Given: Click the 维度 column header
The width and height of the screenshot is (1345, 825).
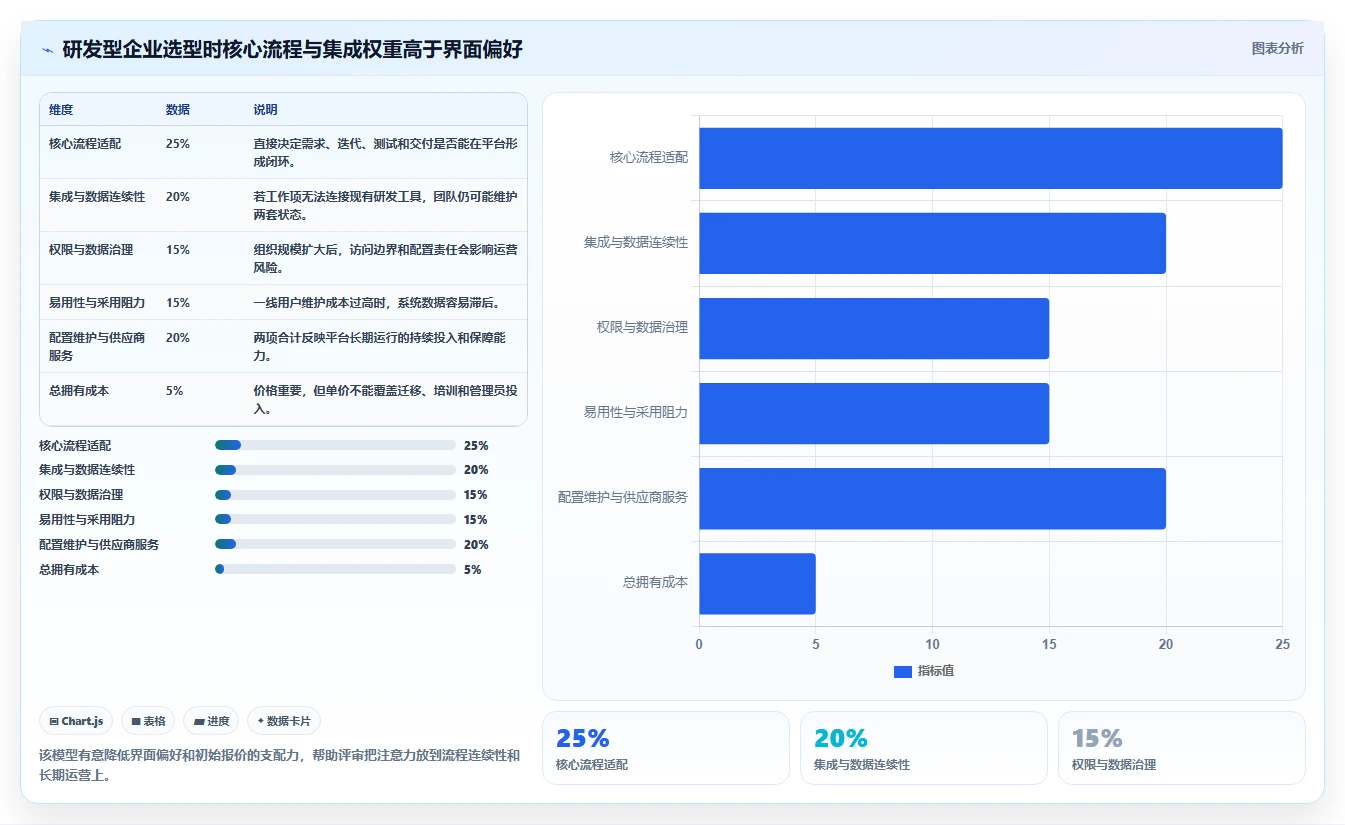Looking at the screenshot, I should (x=61, y=110).
